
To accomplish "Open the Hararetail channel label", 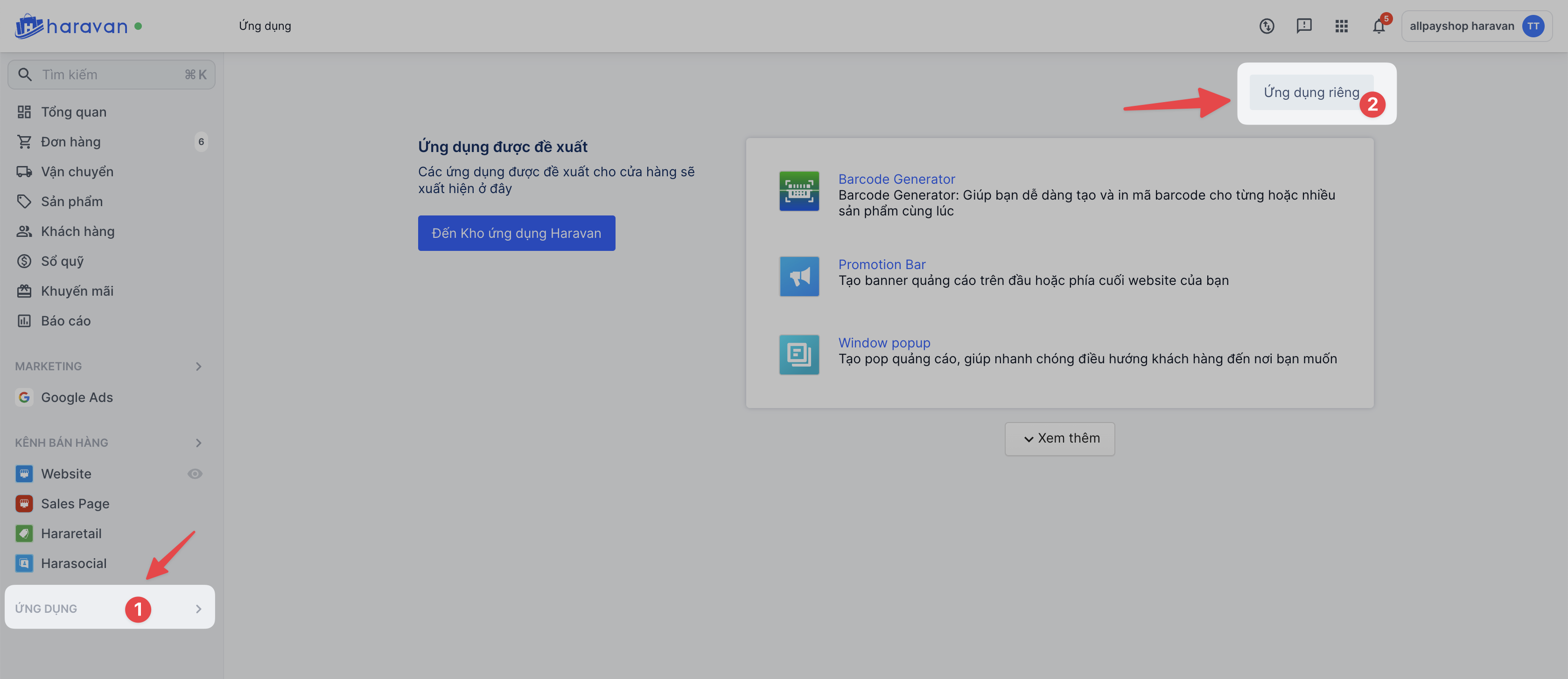I will pos(71,533).
